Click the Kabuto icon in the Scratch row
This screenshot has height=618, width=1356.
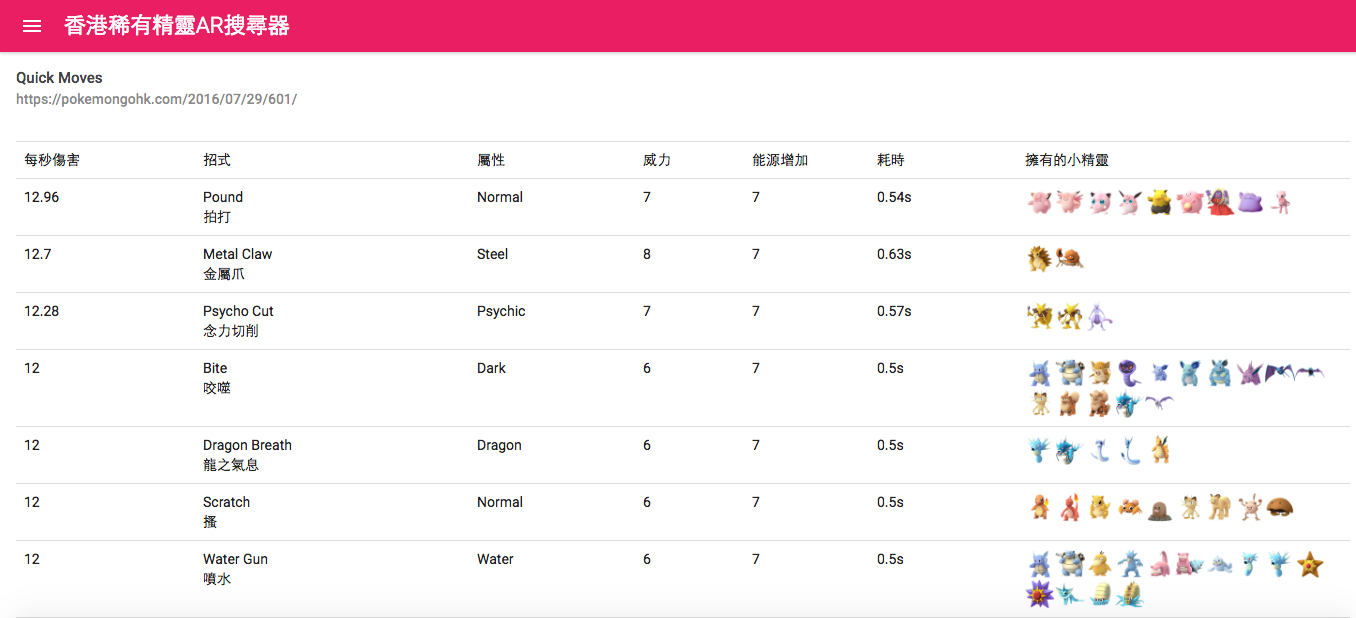coord(1280,508)
